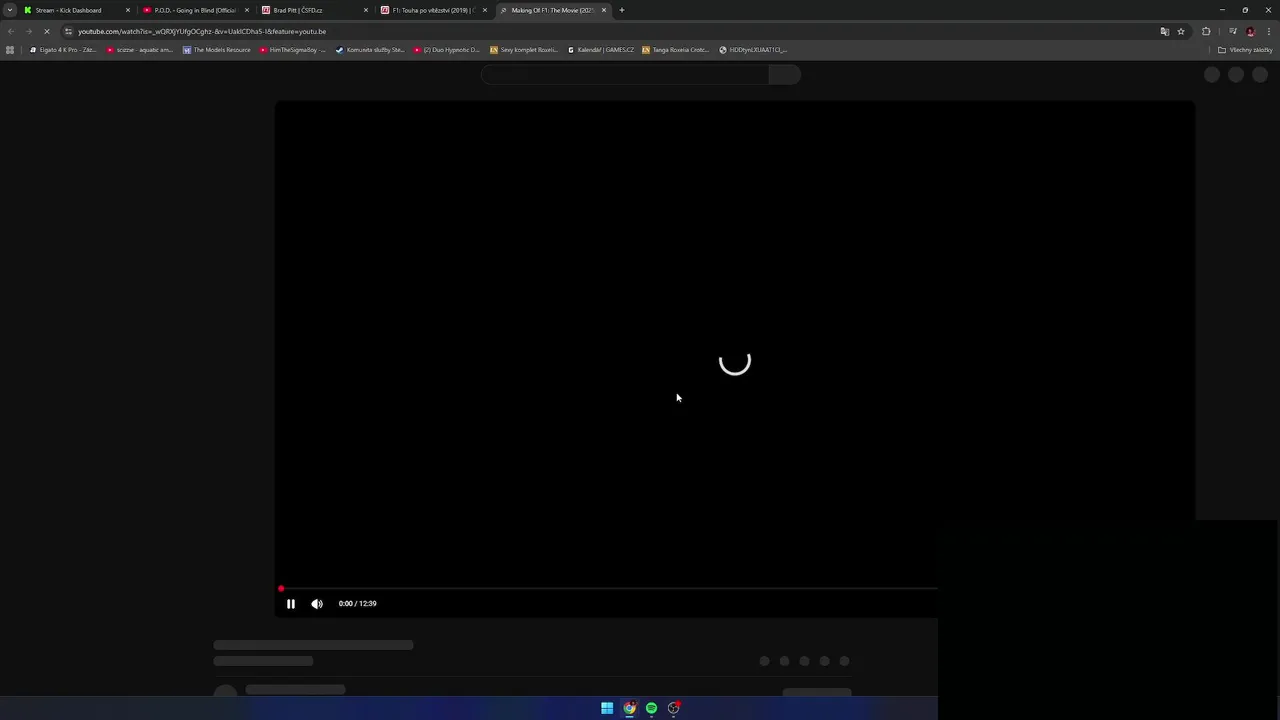The image size is (1280, 720).
Task: Open Windows Start menu
Action: click(x=607, y=708)
